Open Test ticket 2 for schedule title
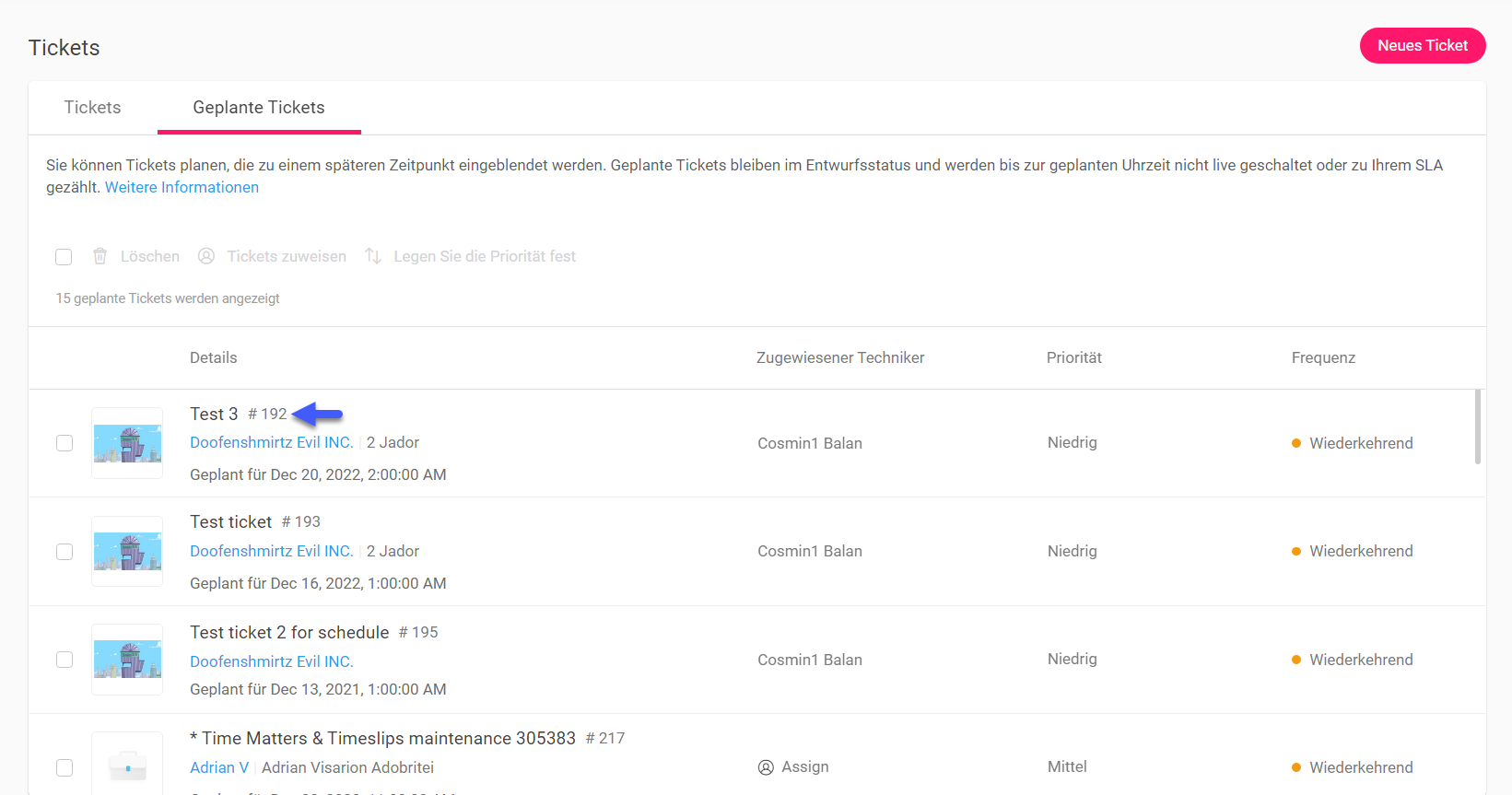Image resolution: width=1512 pixels, height=795 pixels. (x=289, y=632)
